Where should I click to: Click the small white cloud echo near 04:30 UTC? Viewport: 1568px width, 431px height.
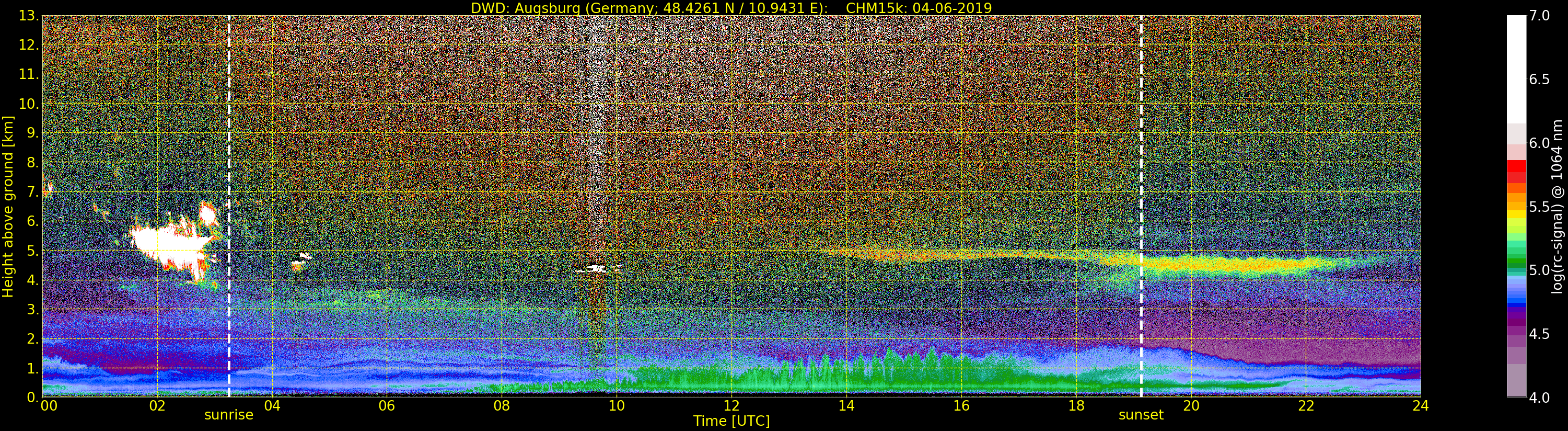[301, 262]
